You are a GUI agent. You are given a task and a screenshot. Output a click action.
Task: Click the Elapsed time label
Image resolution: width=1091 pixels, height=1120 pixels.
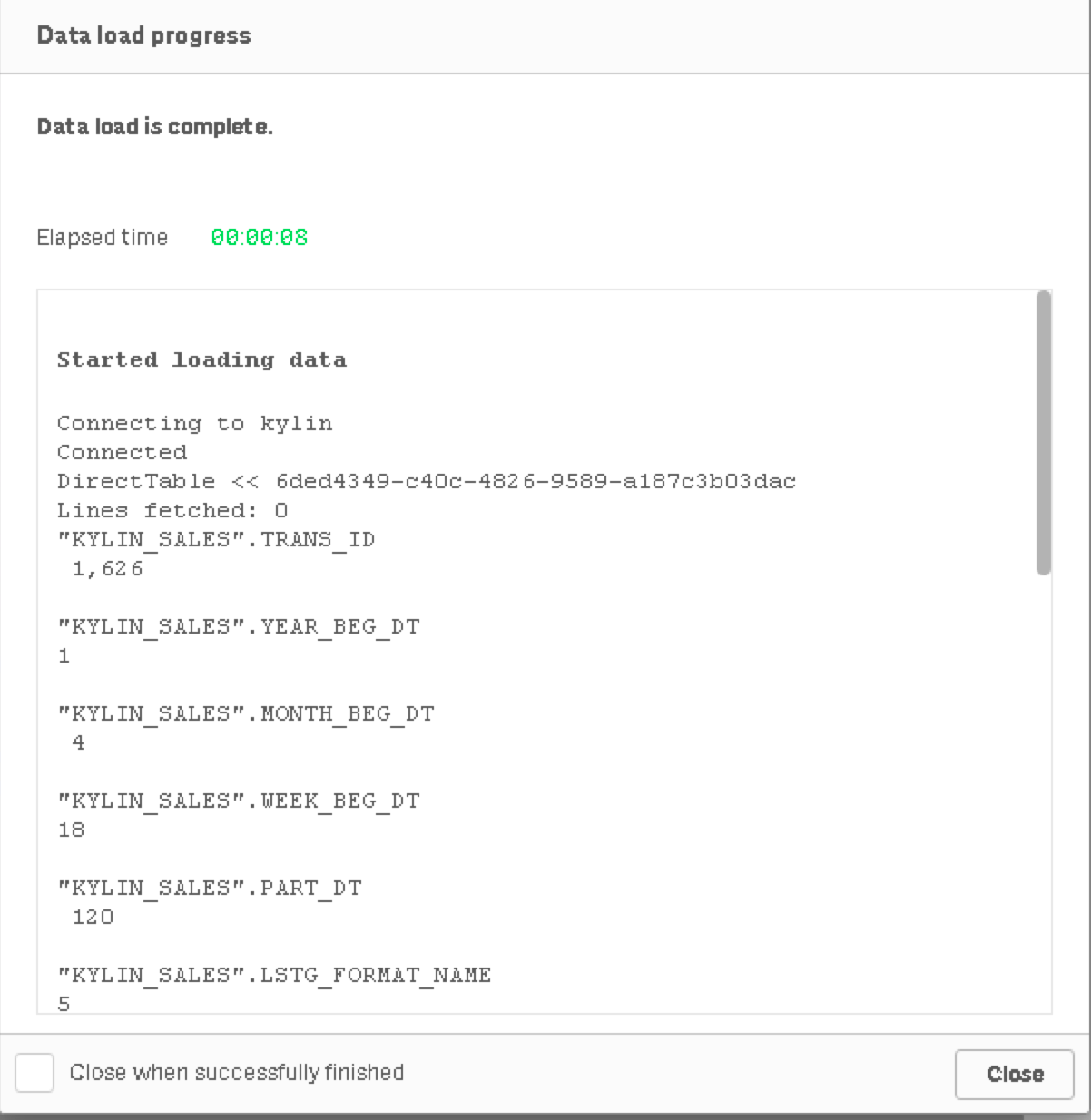[103, 238]
